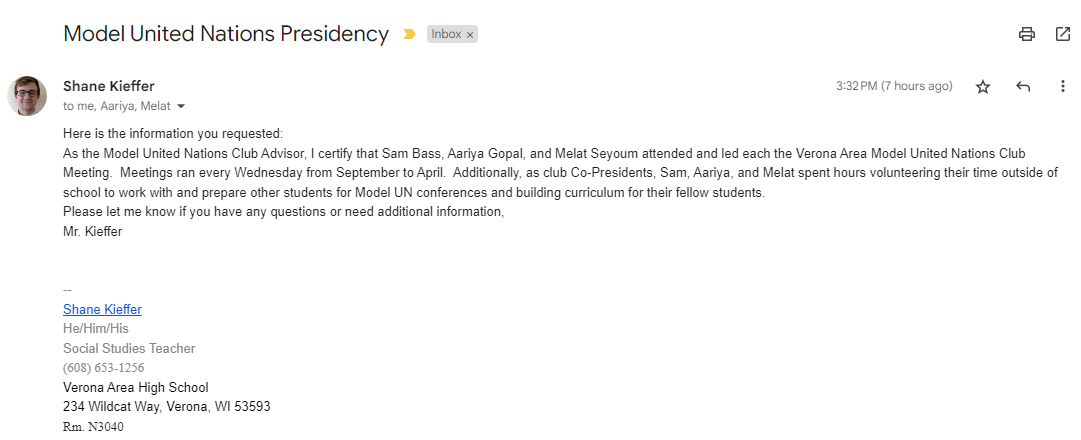
Task: Click the bold sender name Shane Kieffer
Action: pos(109,86)
